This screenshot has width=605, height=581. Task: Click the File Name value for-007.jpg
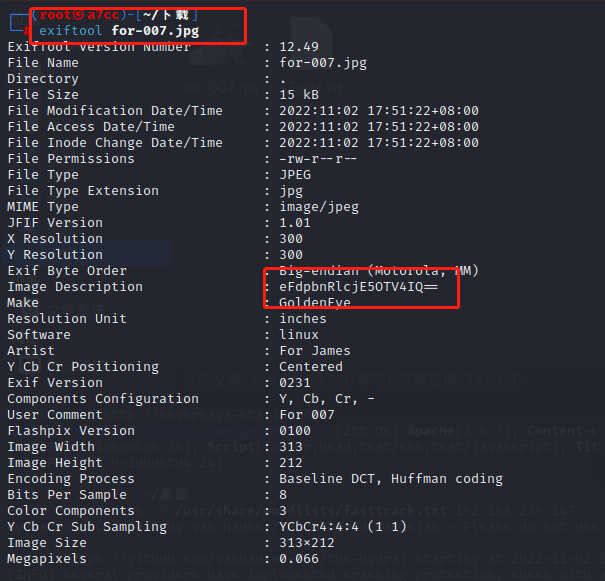point(323,63)
